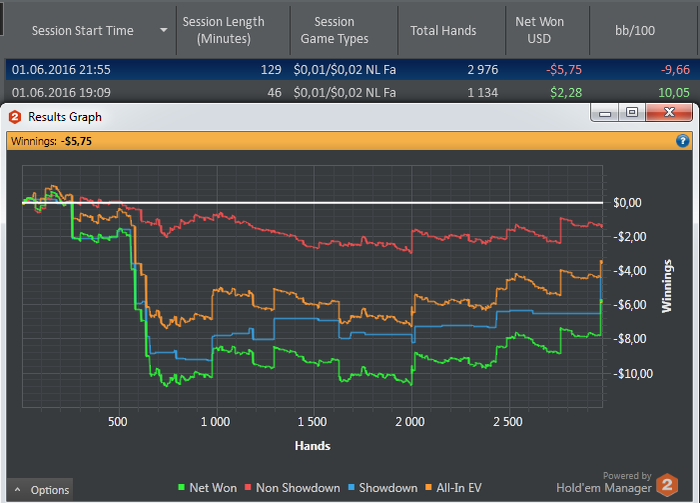The width and height of the screenshot is (700, 503).
Task: Click the Net Won legend label
Action: coord(213,488)
